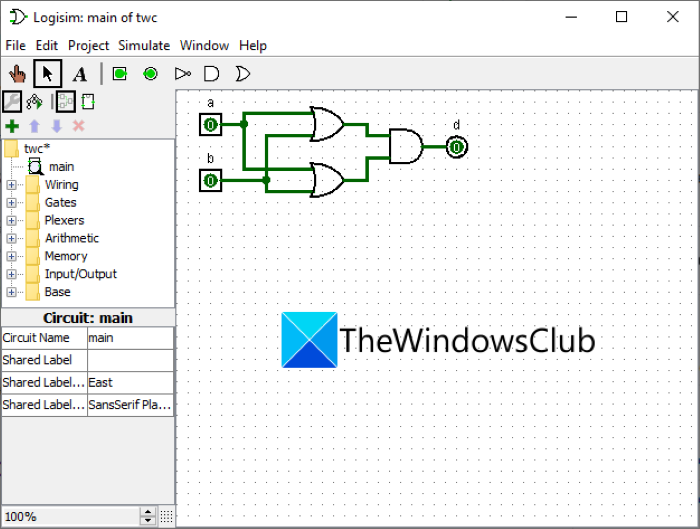The image size is (700, 529).
Task: Choose the Text tool A icon
Action: (x=80, y=74)
